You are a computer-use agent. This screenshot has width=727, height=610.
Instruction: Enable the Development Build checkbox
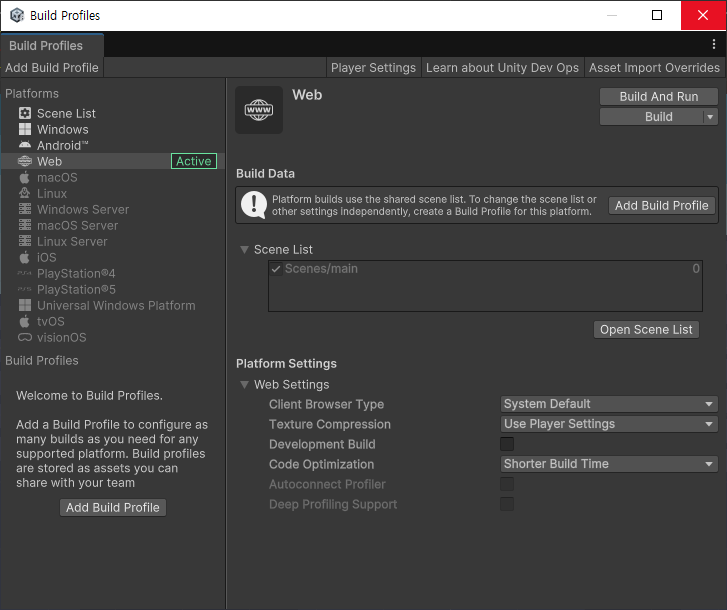pos(507,444)
